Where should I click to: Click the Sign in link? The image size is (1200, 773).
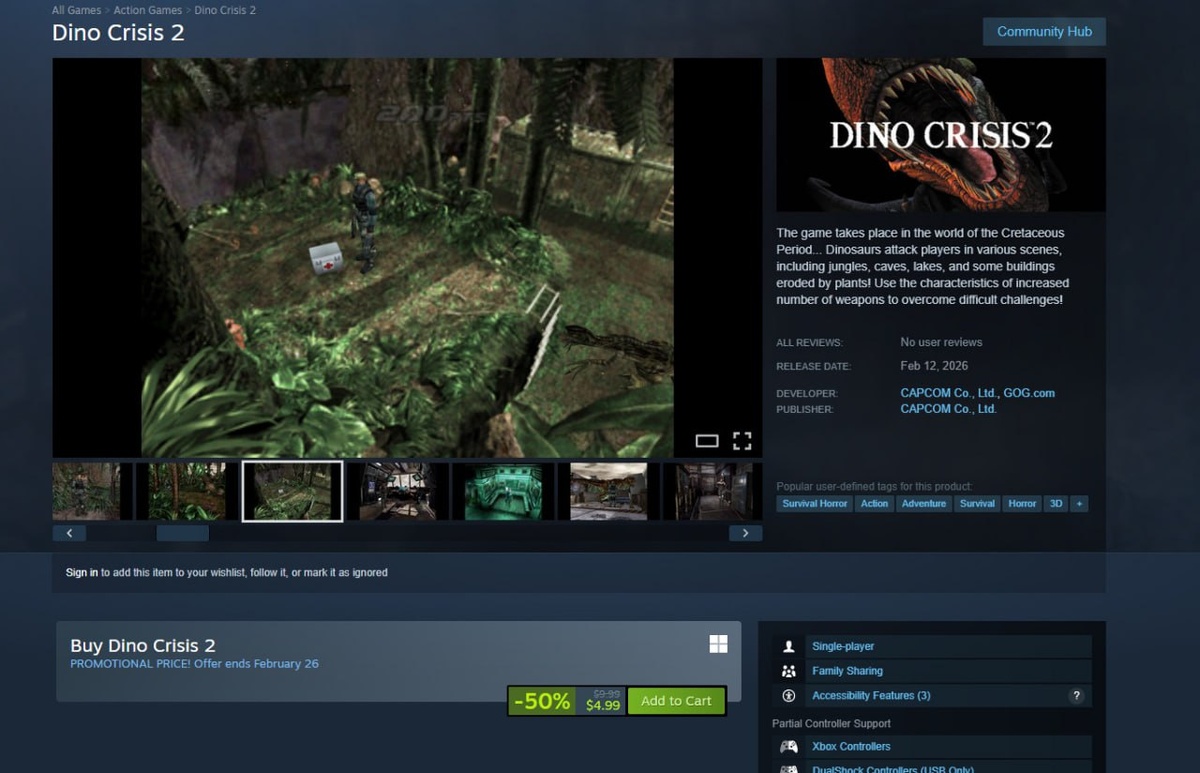tap(82, 573)
